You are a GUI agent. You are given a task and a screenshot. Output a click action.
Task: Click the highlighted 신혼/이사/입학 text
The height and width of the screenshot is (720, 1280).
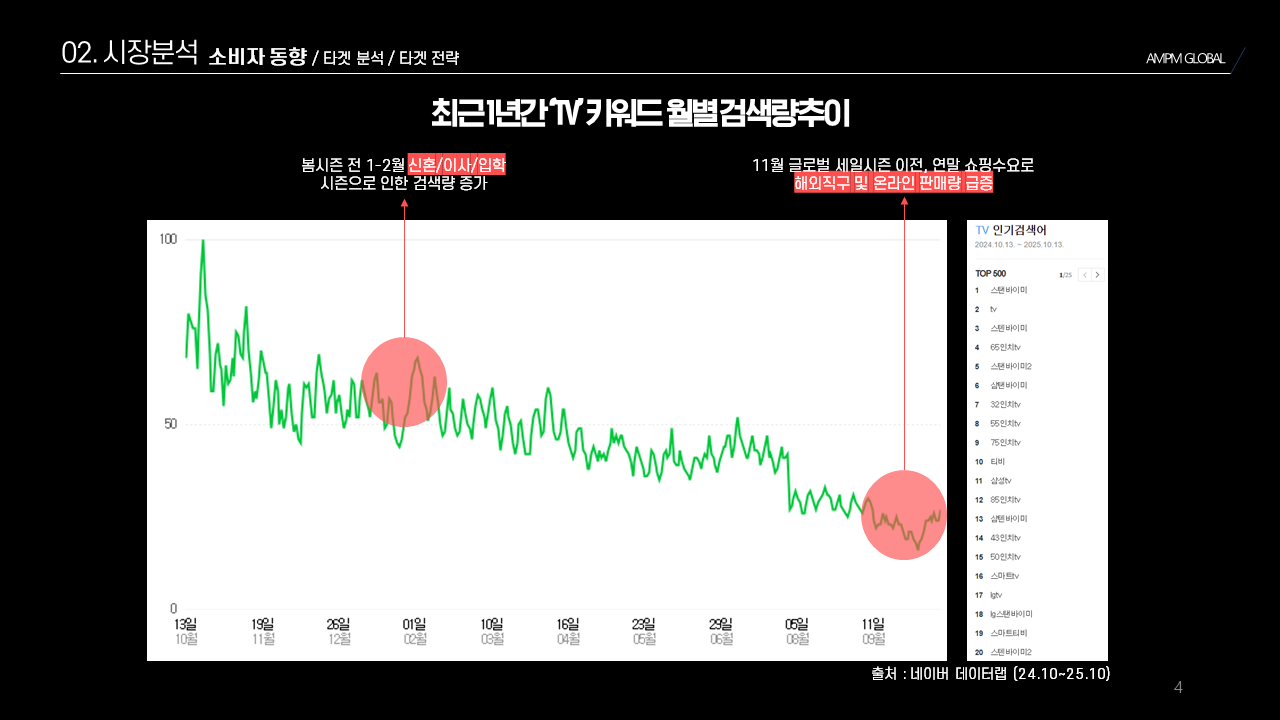click(x=456, y=165)
